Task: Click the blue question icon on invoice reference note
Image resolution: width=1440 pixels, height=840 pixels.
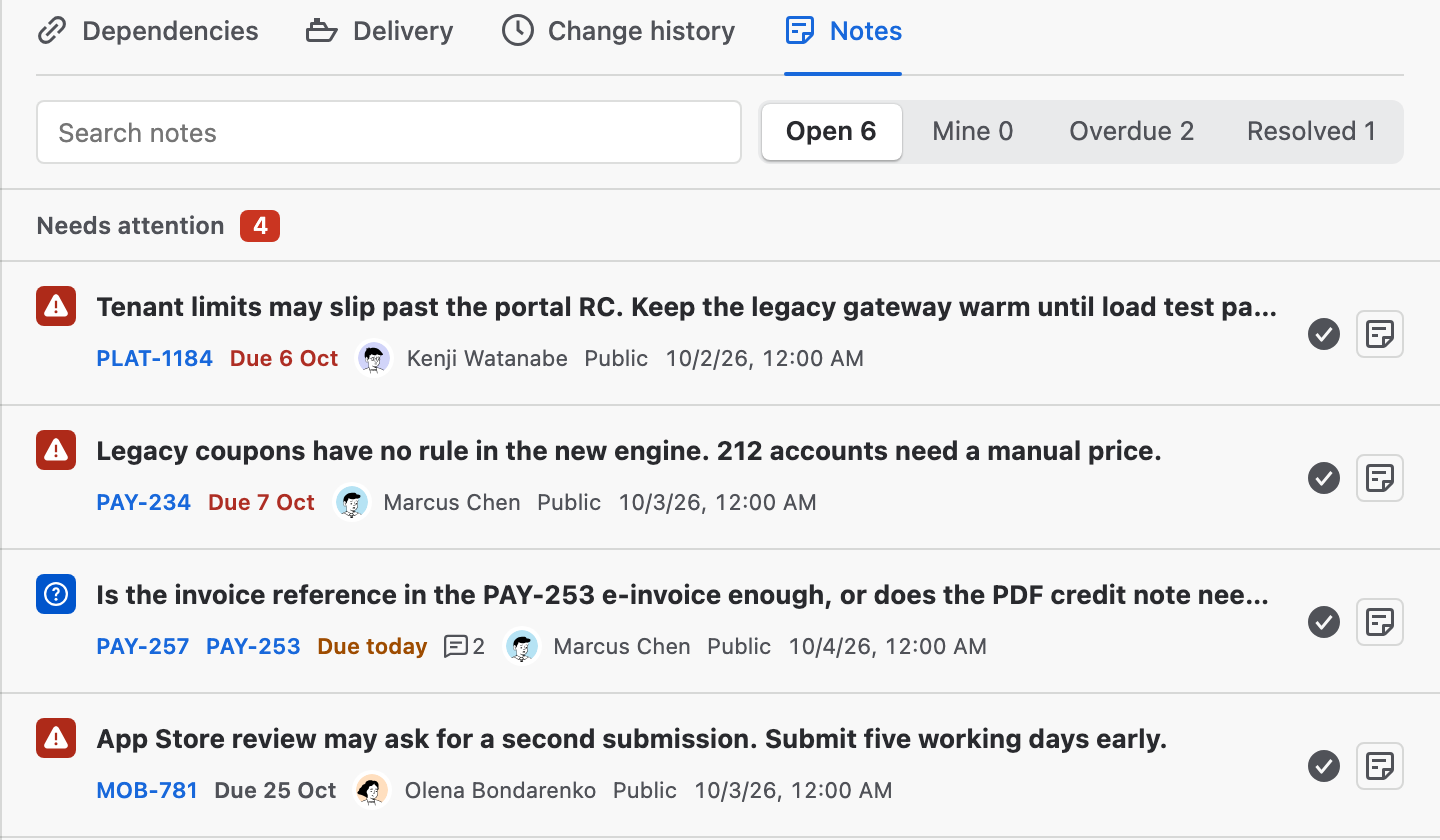Action: click(x=57, y=594)
